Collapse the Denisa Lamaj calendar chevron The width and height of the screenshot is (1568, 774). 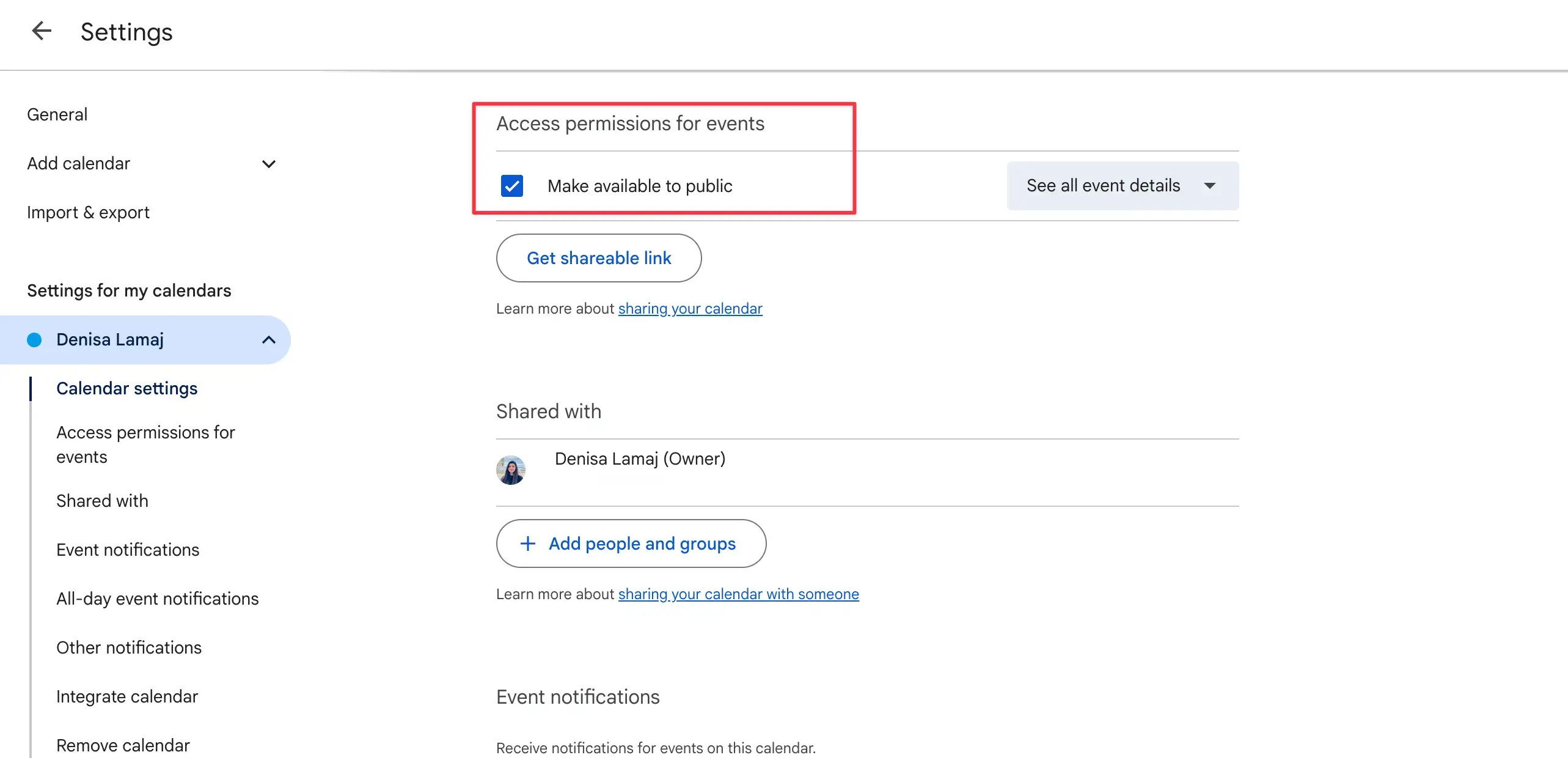(268, 340)
